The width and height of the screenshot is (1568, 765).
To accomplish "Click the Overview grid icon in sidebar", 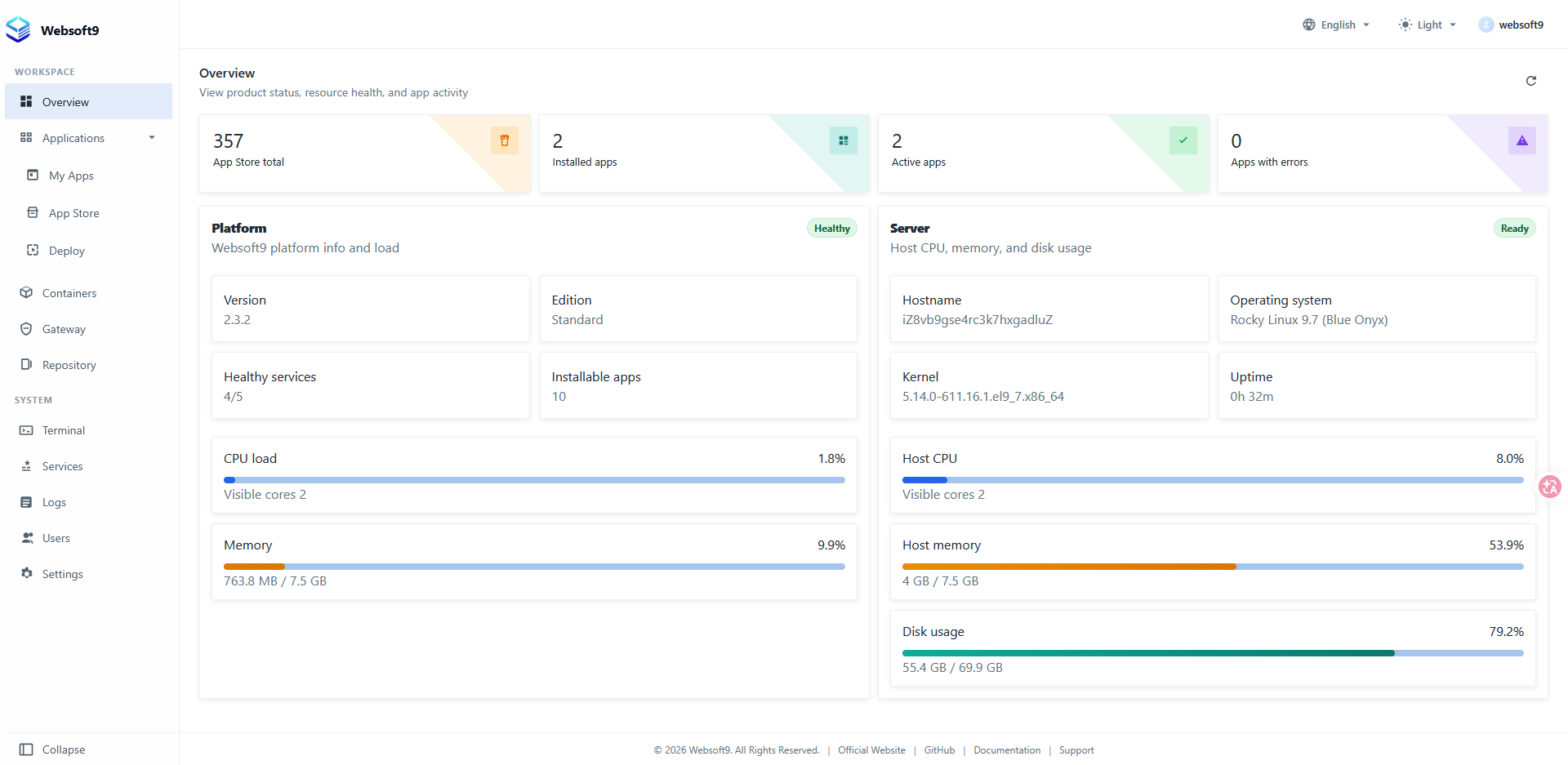I will point(26,101).
